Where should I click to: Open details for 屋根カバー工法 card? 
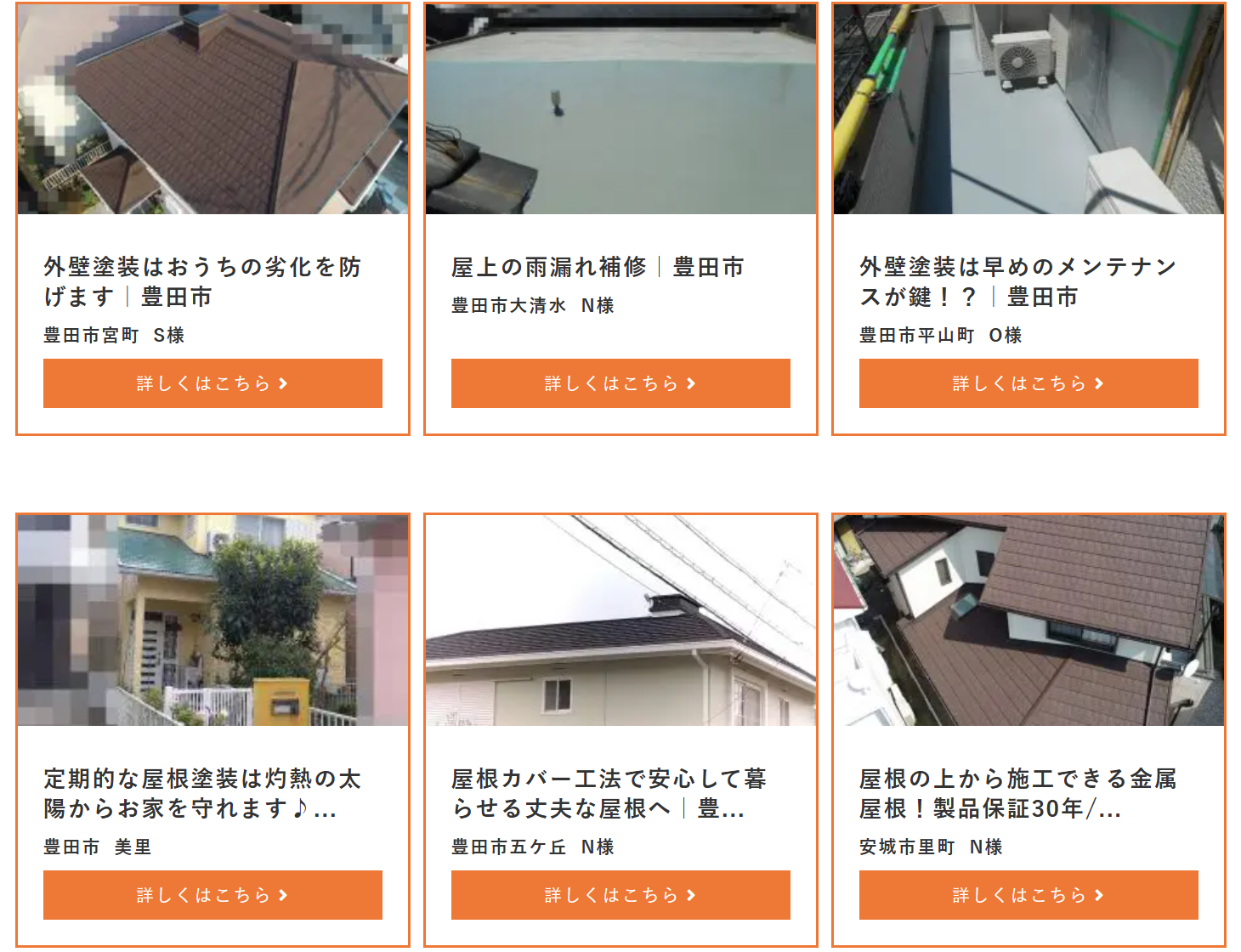tap(620, 895)
